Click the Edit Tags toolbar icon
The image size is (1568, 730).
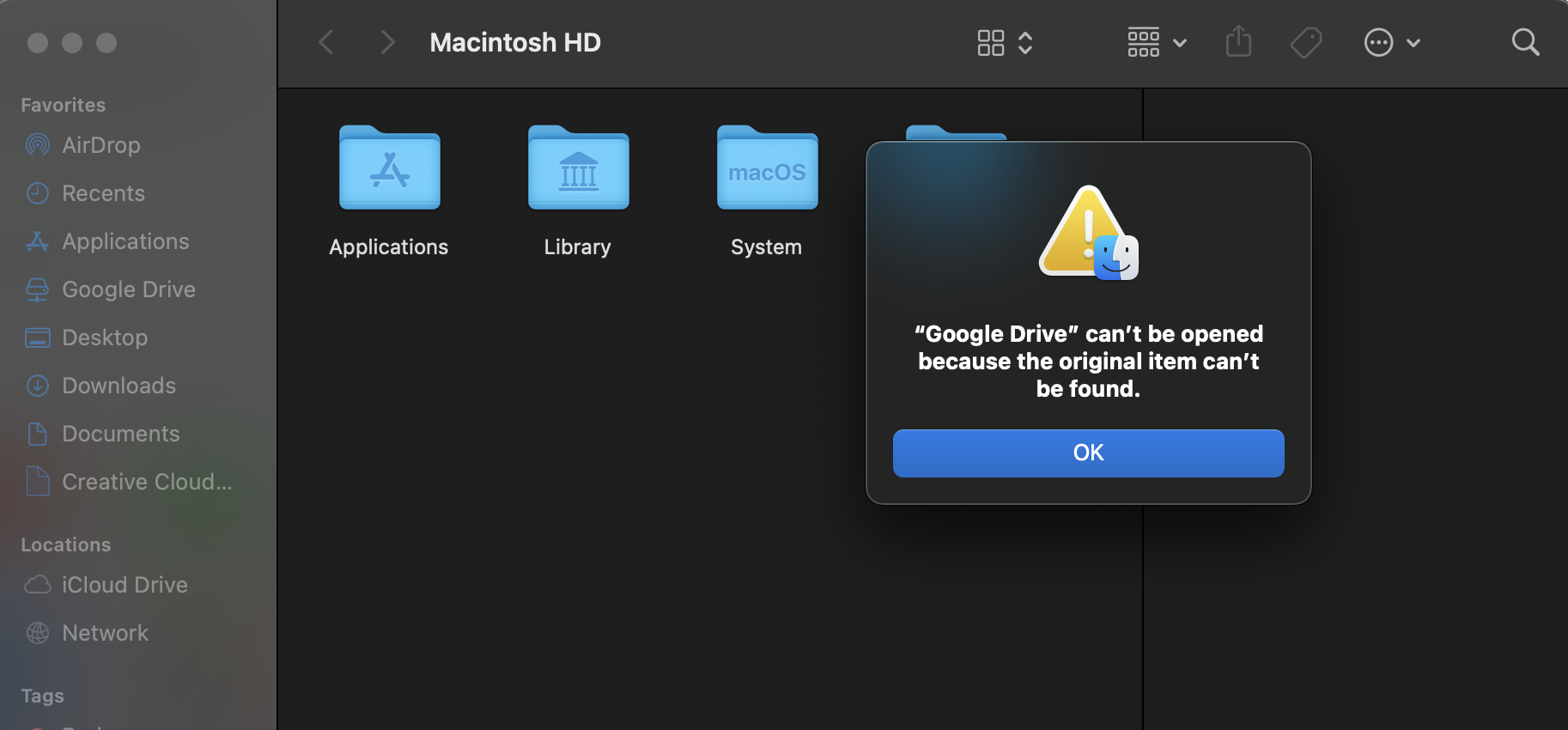(1306, 42)
